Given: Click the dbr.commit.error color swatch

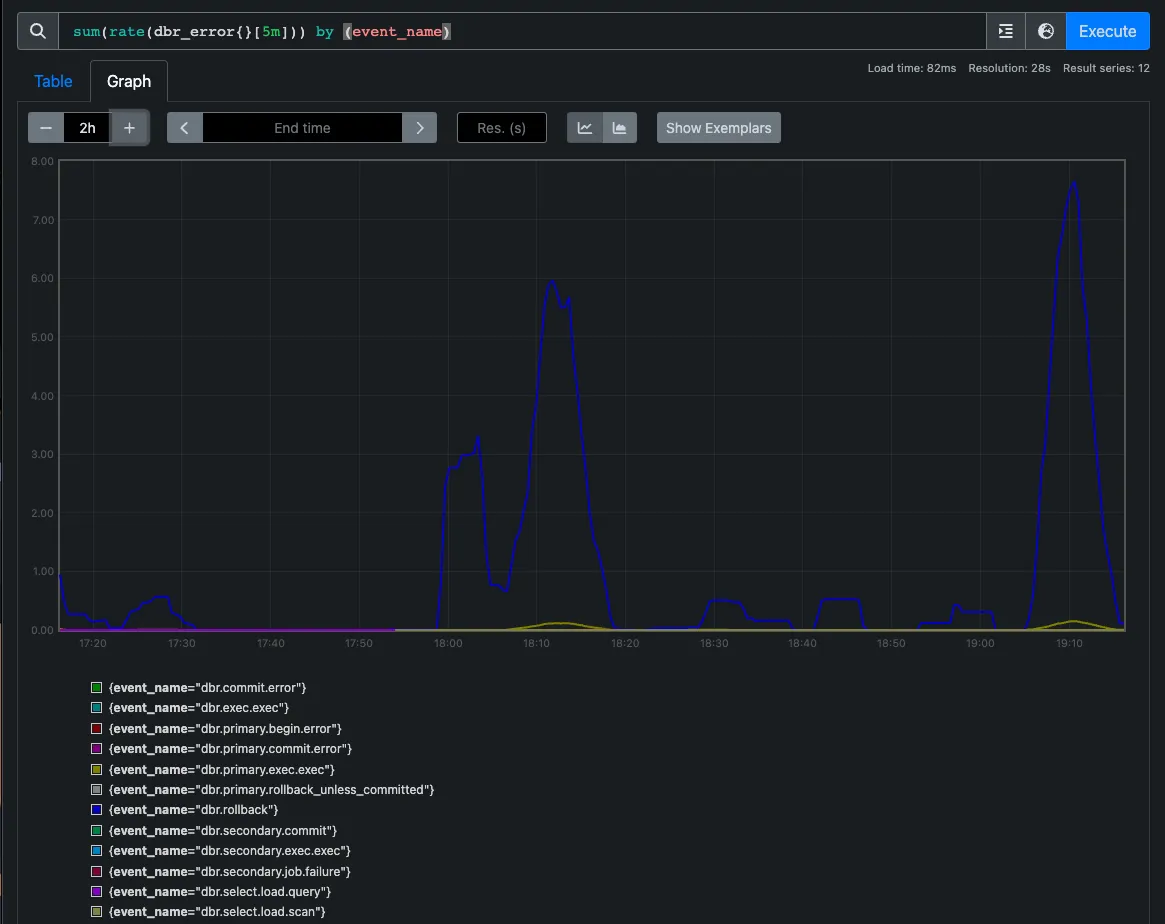Looking at the screenshot, I should [x=97, y=688].
